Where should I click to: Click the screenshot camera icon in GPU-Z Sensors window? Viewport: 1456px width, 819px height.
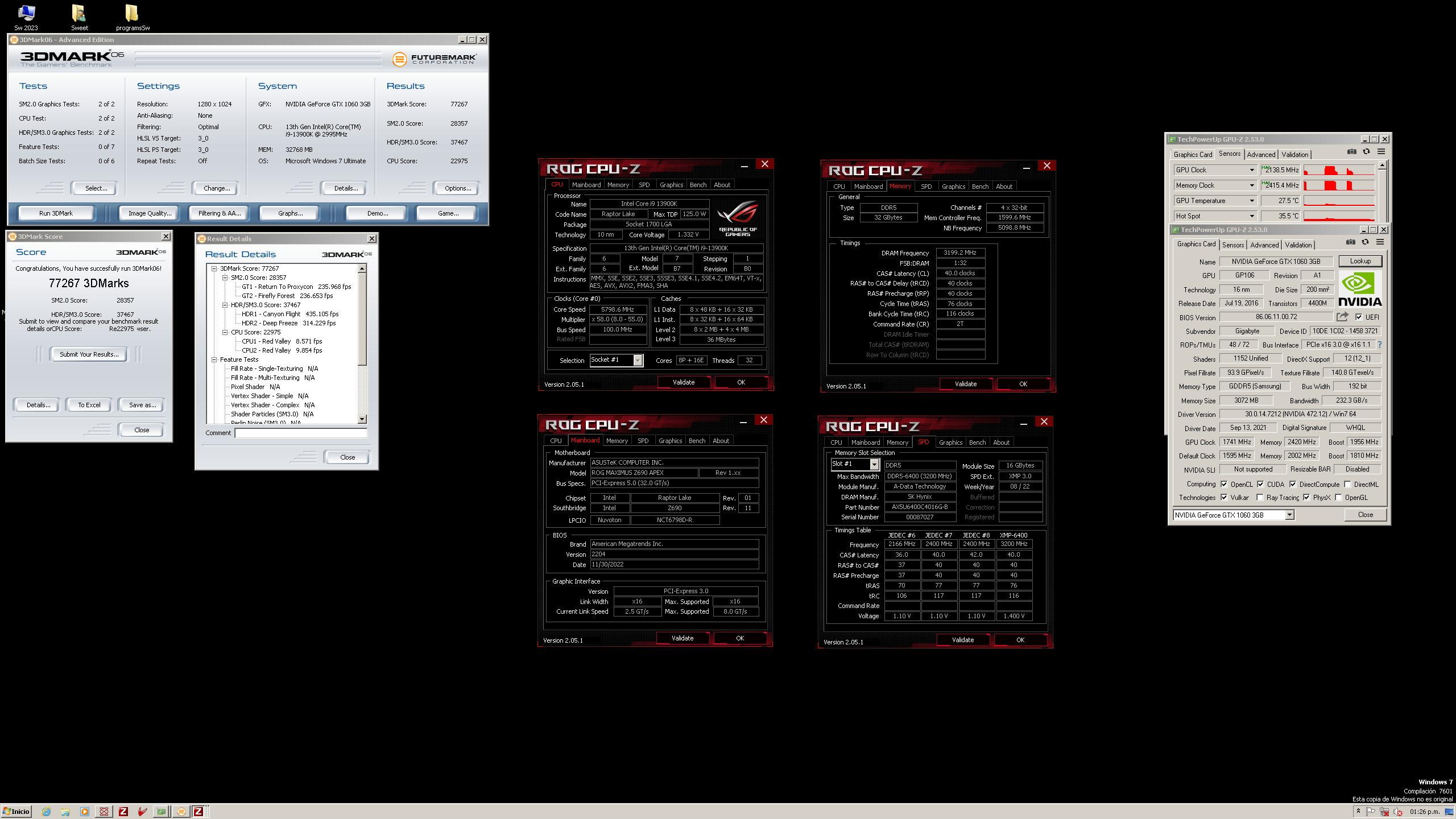click(1352, 152)
